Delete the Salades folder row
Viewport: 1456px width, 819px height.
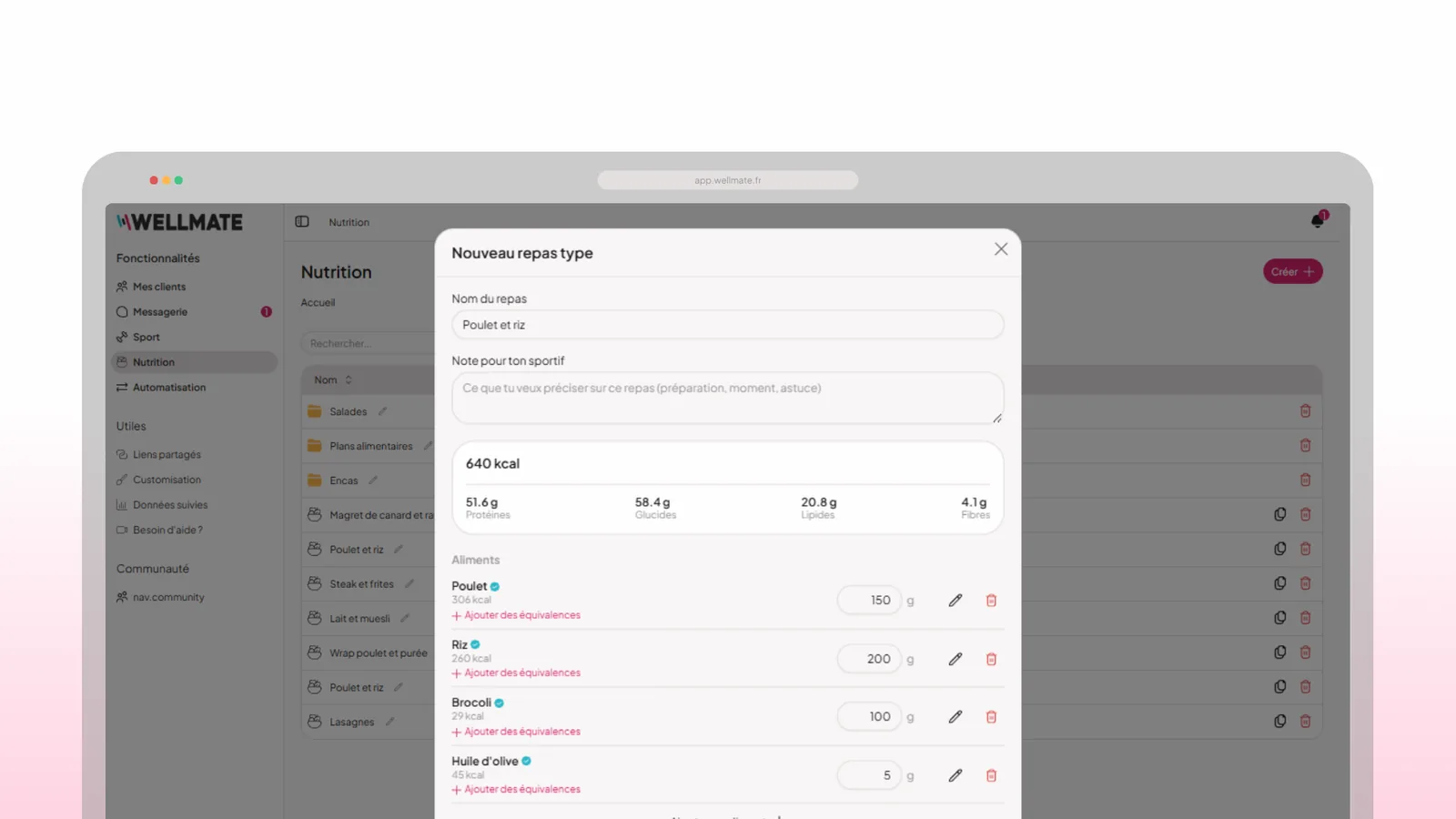[x=1306, y=411]
